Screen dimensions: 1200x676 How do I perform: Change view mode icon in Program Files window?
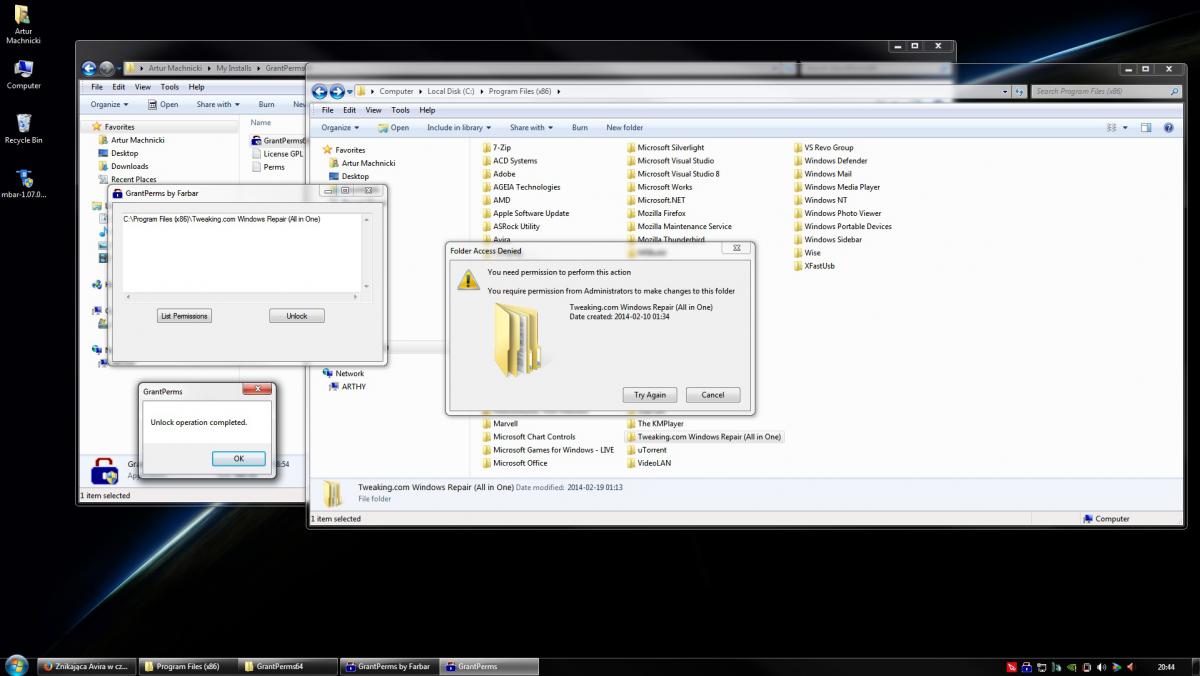(1111, 127)
